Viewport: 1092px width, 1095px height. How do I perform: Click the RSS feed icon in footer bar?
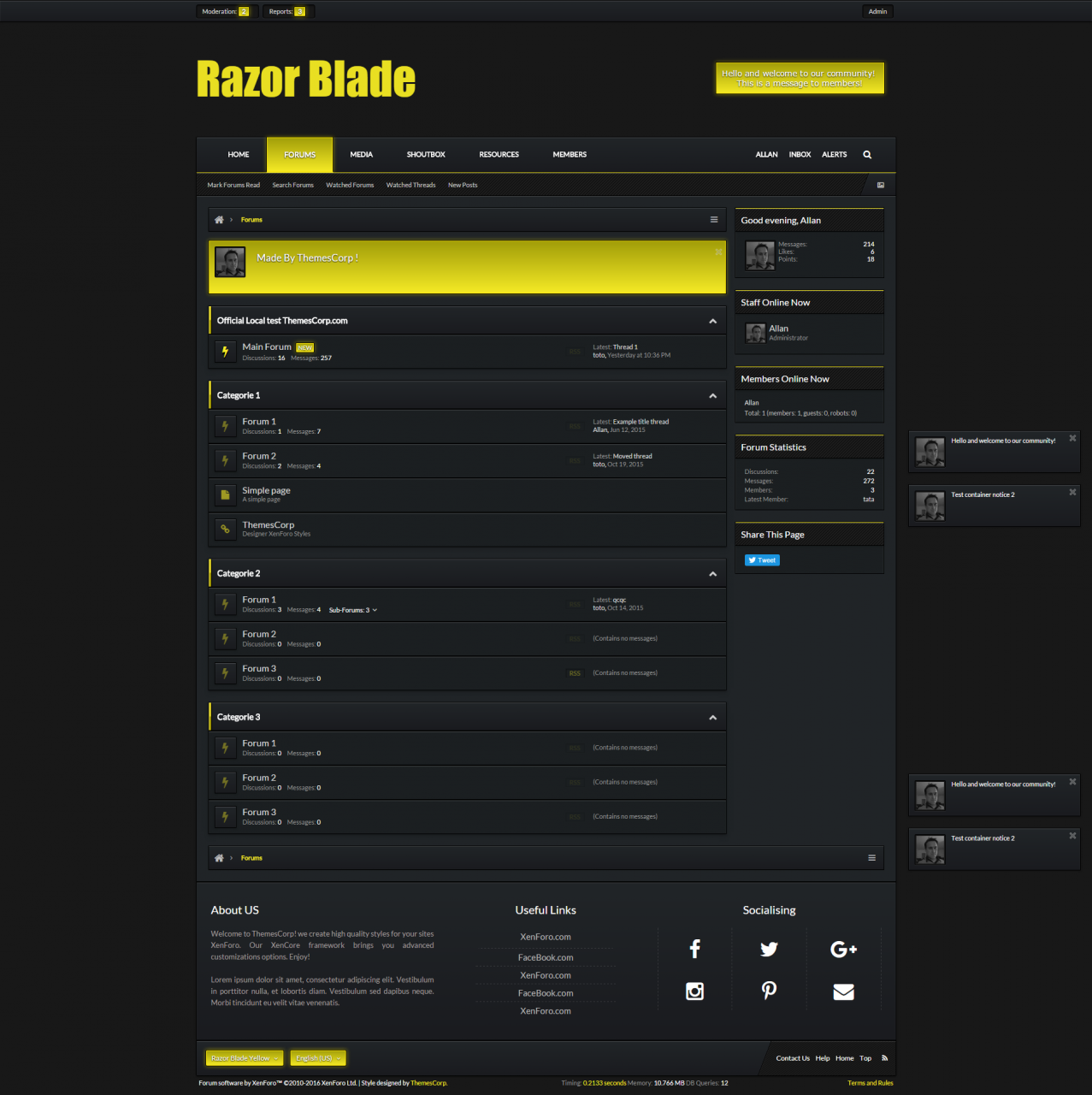884,1058
